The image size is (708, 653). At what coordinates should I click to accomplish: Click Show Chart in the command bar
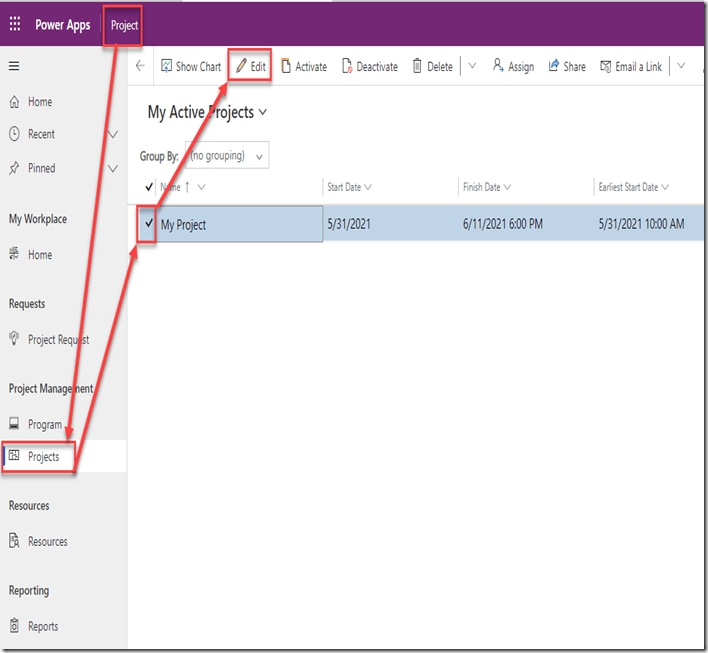point(190,67)
